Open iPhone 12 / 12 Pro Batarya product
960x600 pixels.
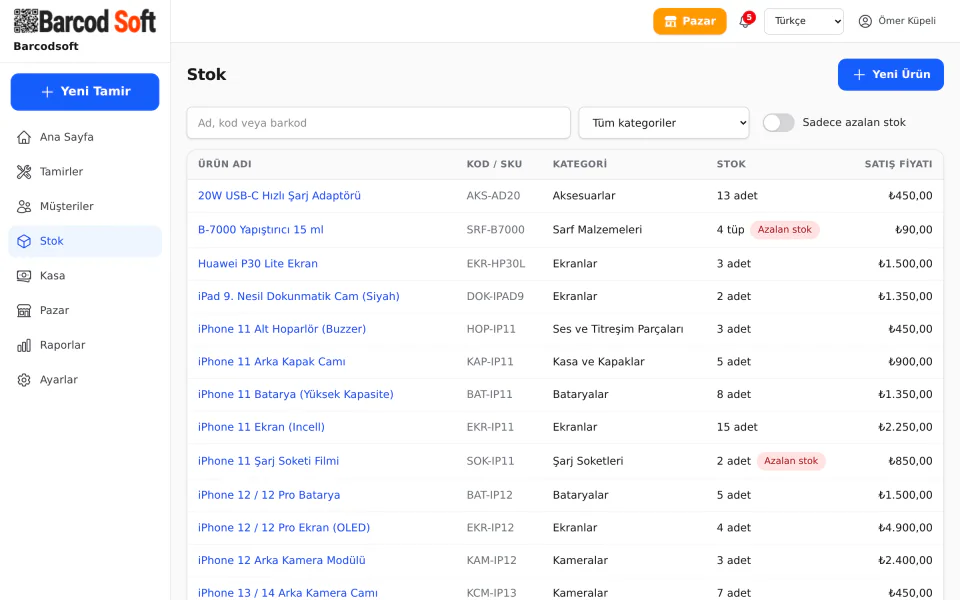tap(269, 495)
